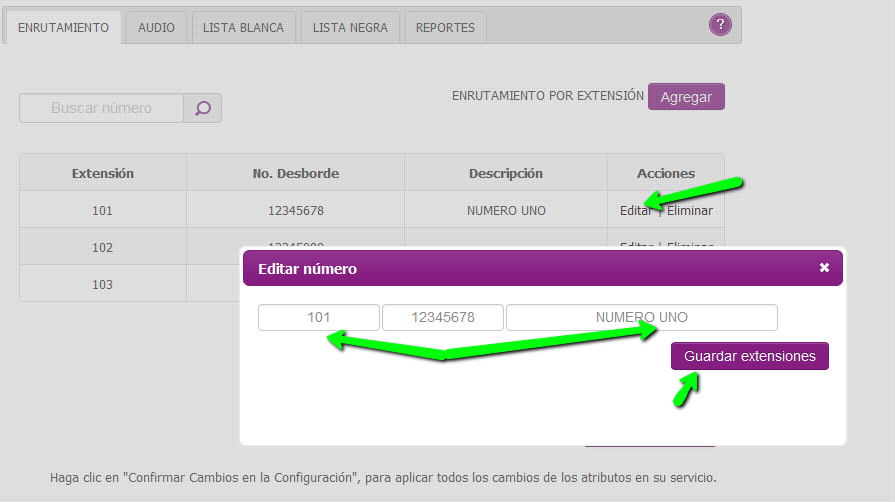Screen dimensions: 895x502
Task: Click the Agregar button
Action: [x=686, y=97]
